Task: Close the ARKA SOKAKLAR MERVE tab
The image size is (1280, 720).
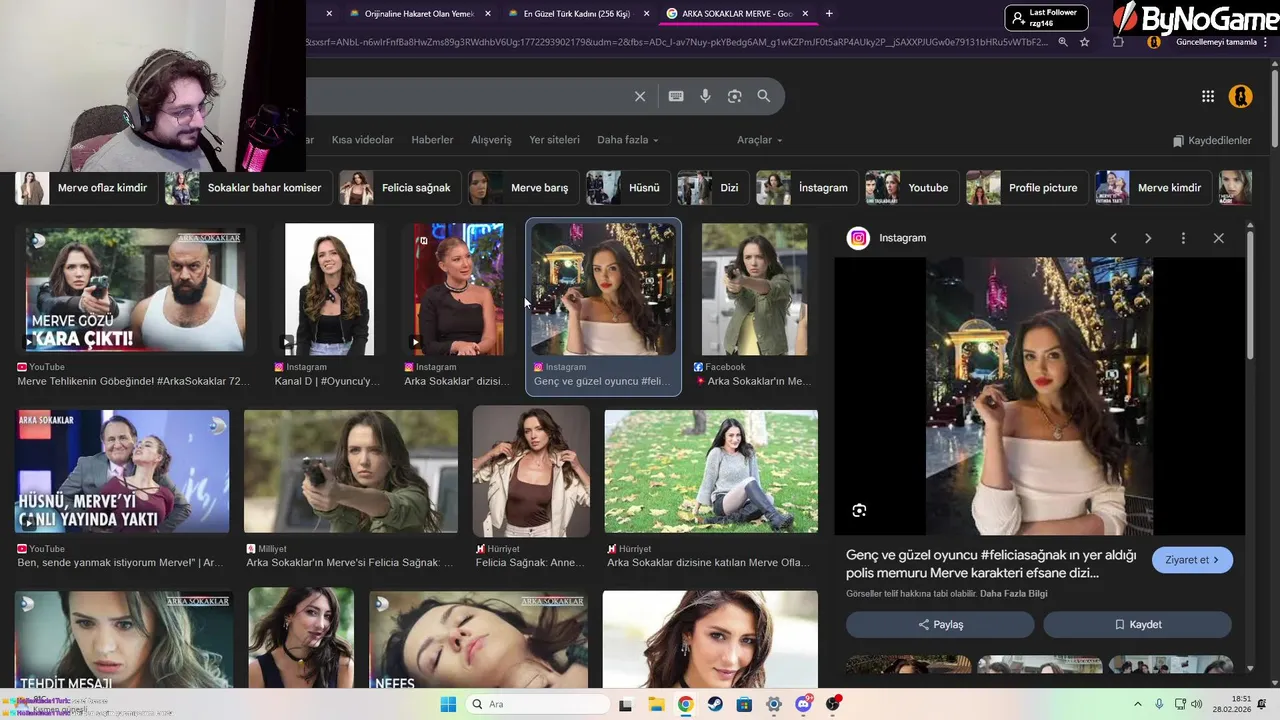Action: (x=804, y=13)
